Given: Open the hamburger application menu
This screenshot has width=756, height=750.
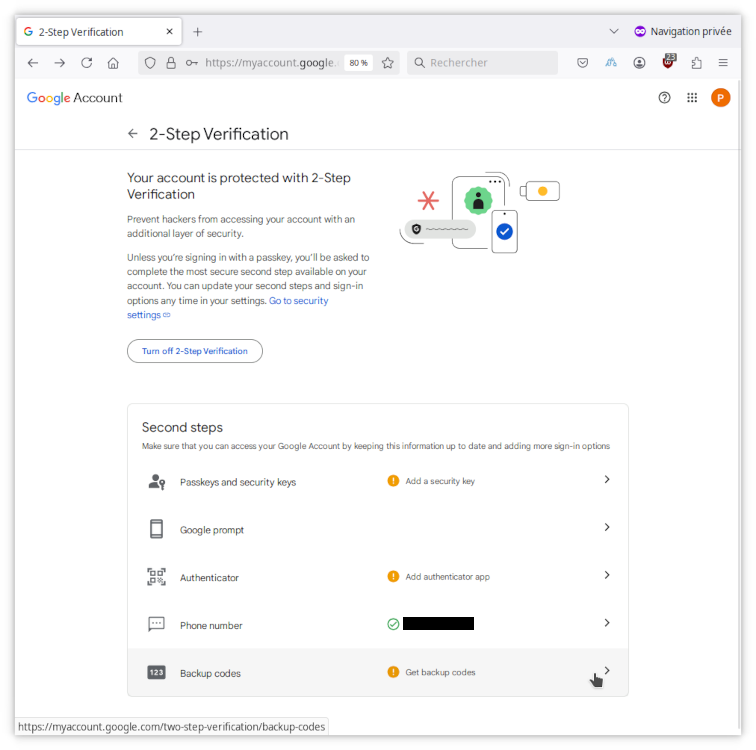Looking at the screenshot, I should (x=723, y=63).
